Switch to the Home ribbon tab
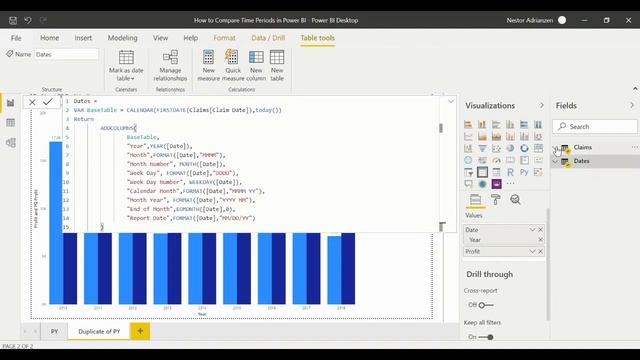The image size is (640, 360). point(49,38)
